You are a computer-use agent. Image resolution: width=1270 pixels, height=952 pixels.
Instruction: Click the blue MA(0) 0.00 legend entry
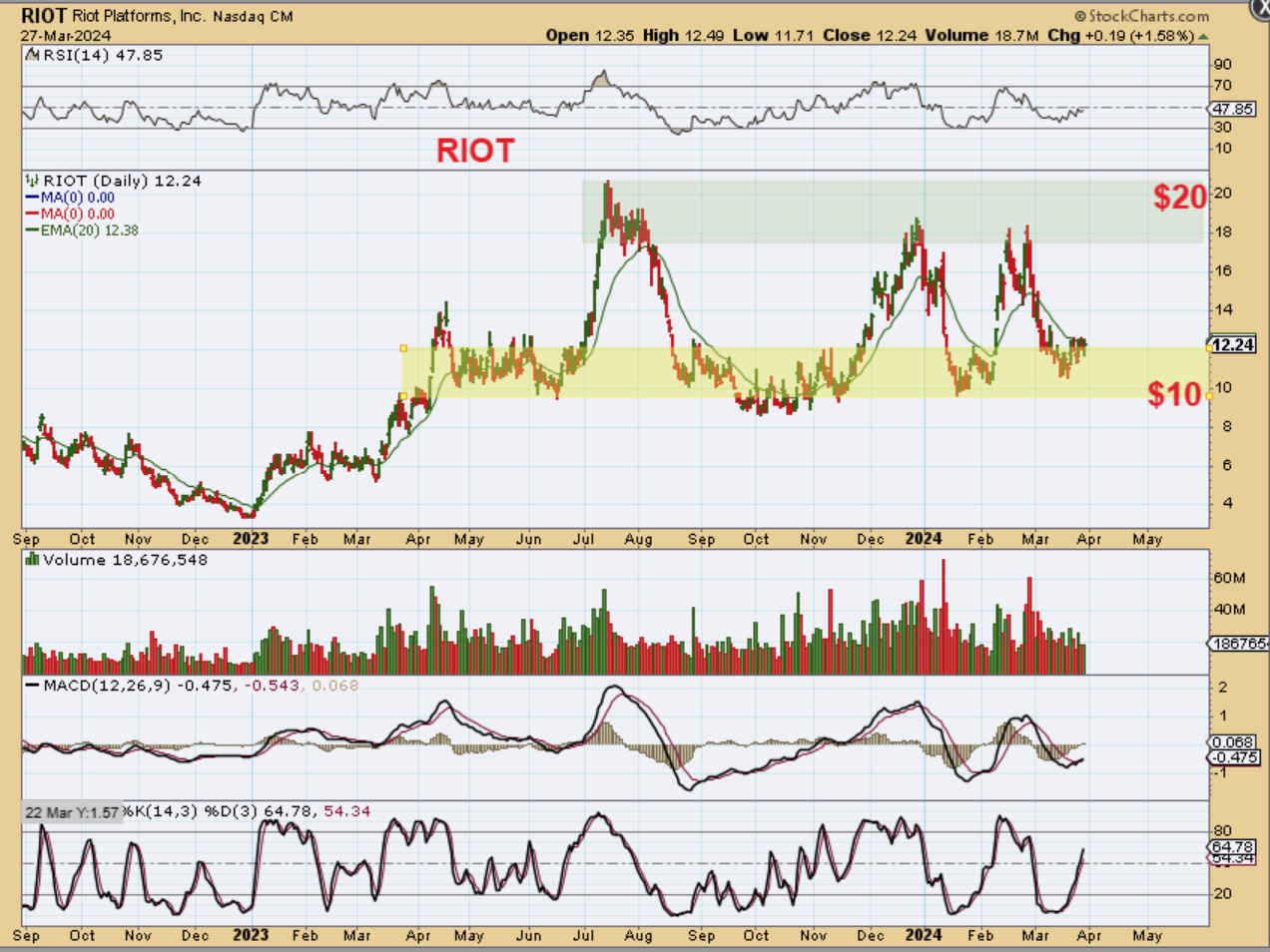pos(70,198)
